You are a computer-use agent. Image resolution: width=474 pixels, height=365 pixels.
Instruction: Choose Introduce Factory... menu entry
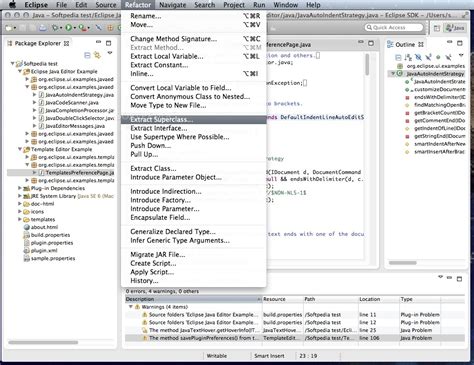click(x=194, y=200)
